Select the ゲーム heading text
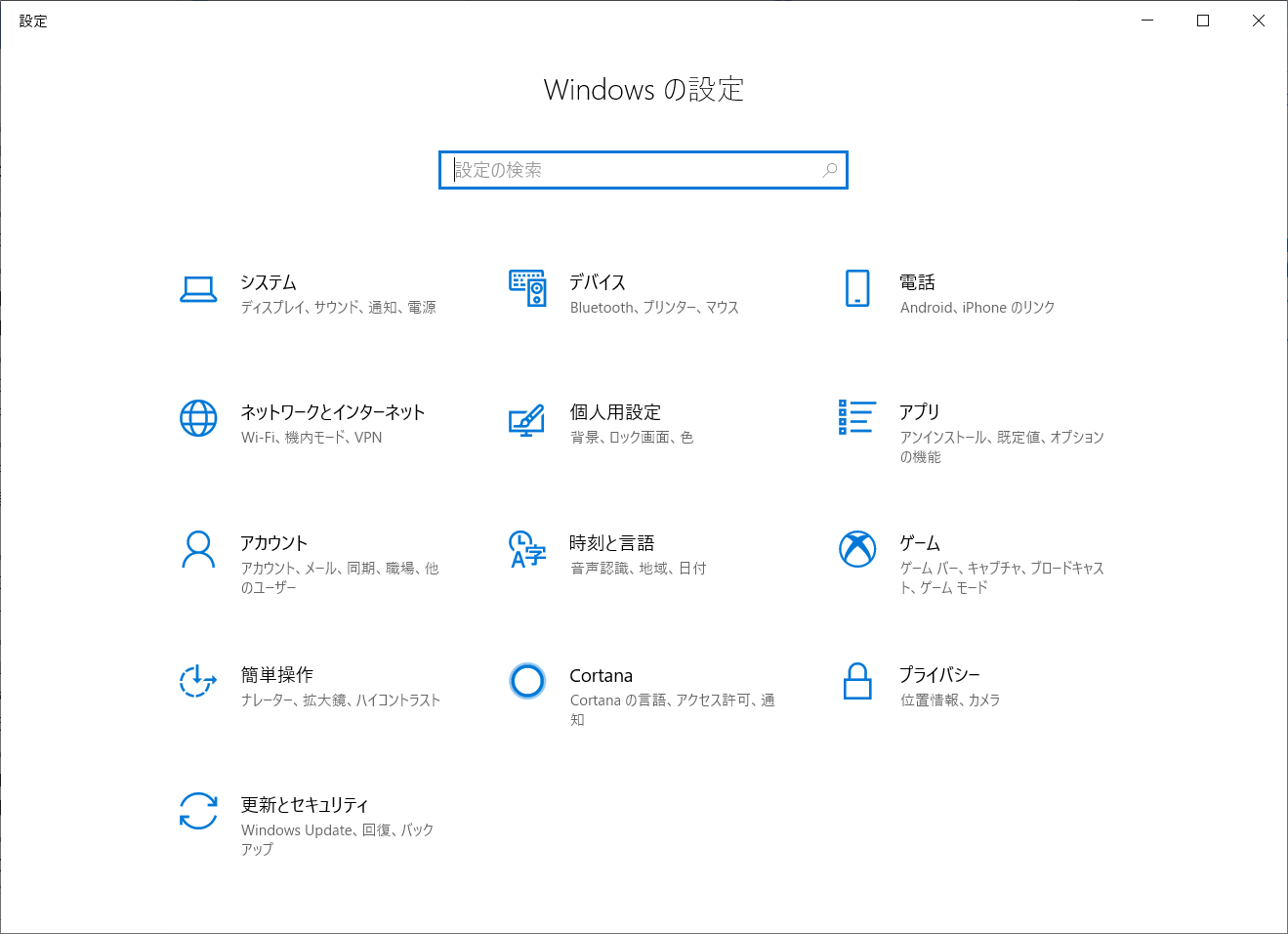This screenshot has height=934, width=1288. [920, 543]
